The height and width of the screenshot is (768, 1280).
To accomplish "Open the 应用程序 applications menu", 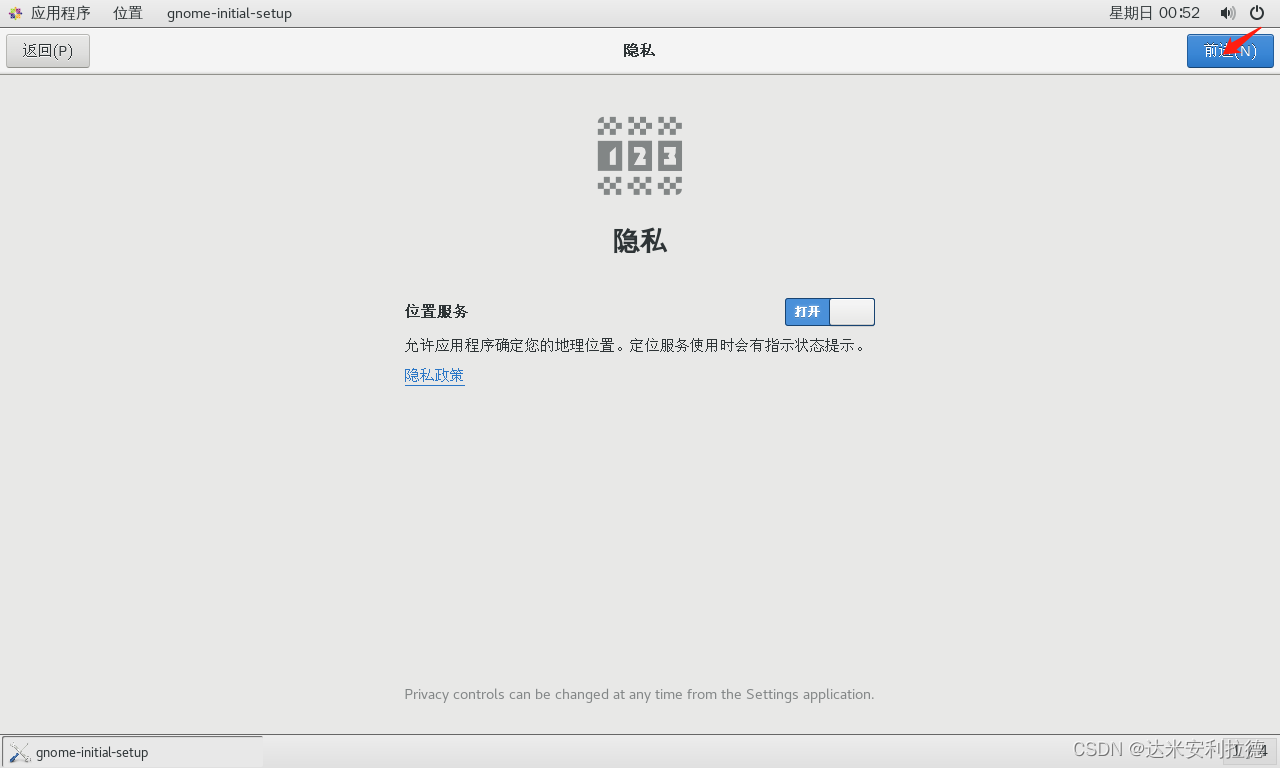I will click(60, 13).
